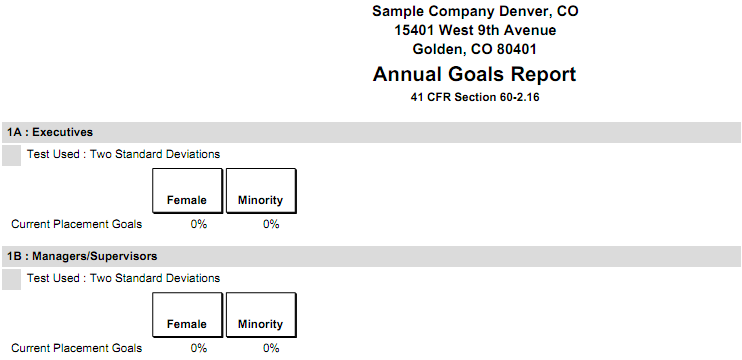Image resolution: width=742 pixels, height=360 pixels.
Task: Click the Minority box under Executives
Action: 261,191
